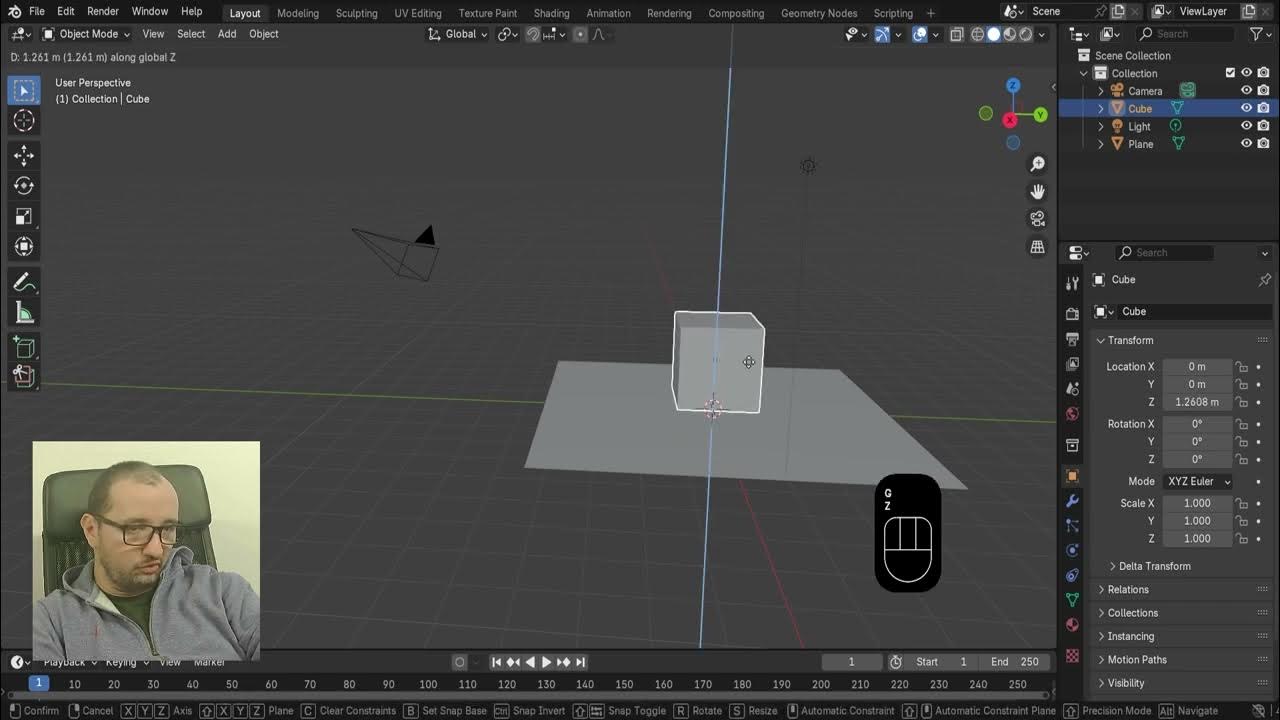Open the File menu
1280x720 pixels.
tap(37, 11)
